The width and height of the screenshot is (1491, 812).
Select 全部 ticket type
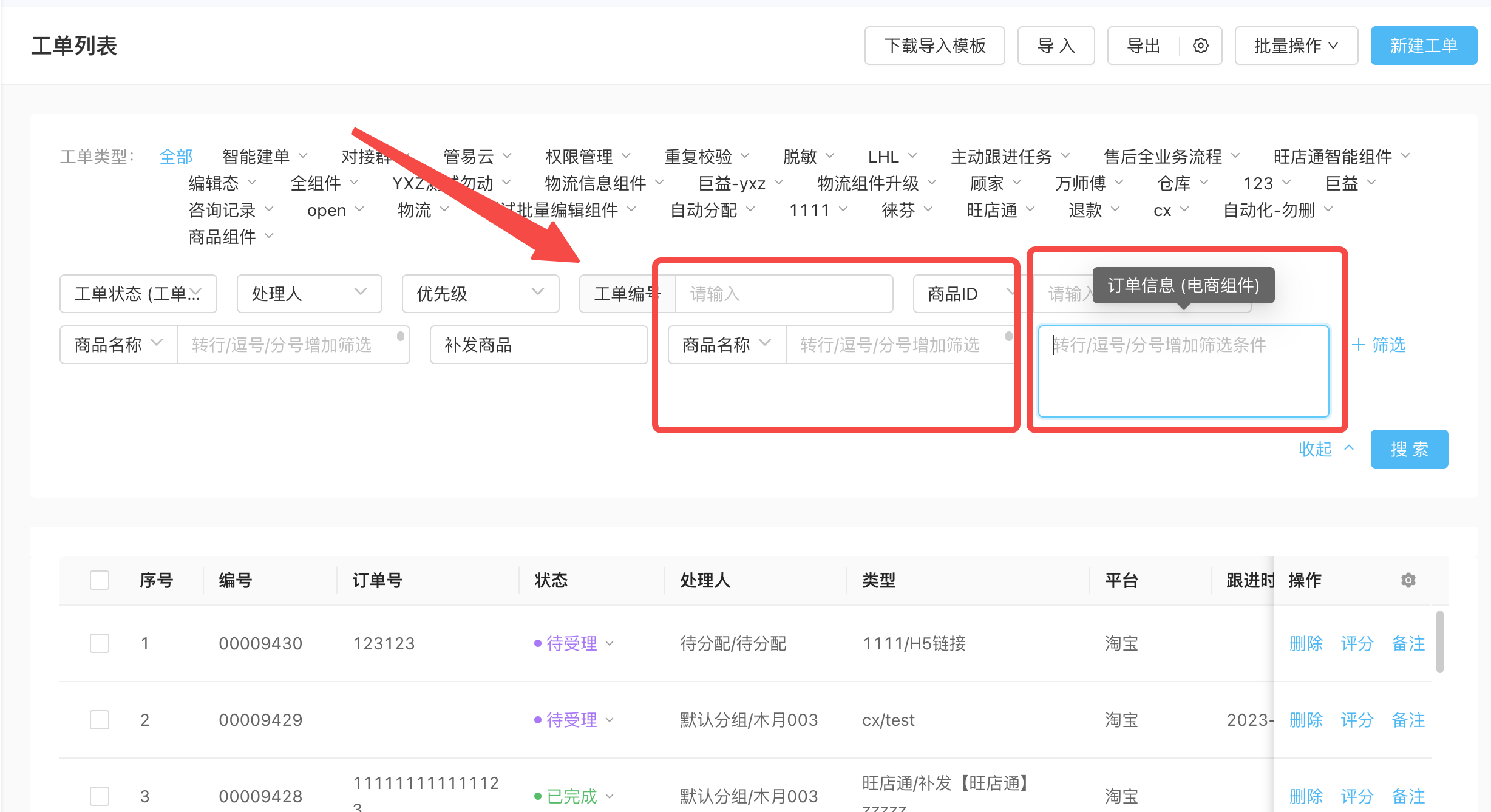click(x=176, y=157)
